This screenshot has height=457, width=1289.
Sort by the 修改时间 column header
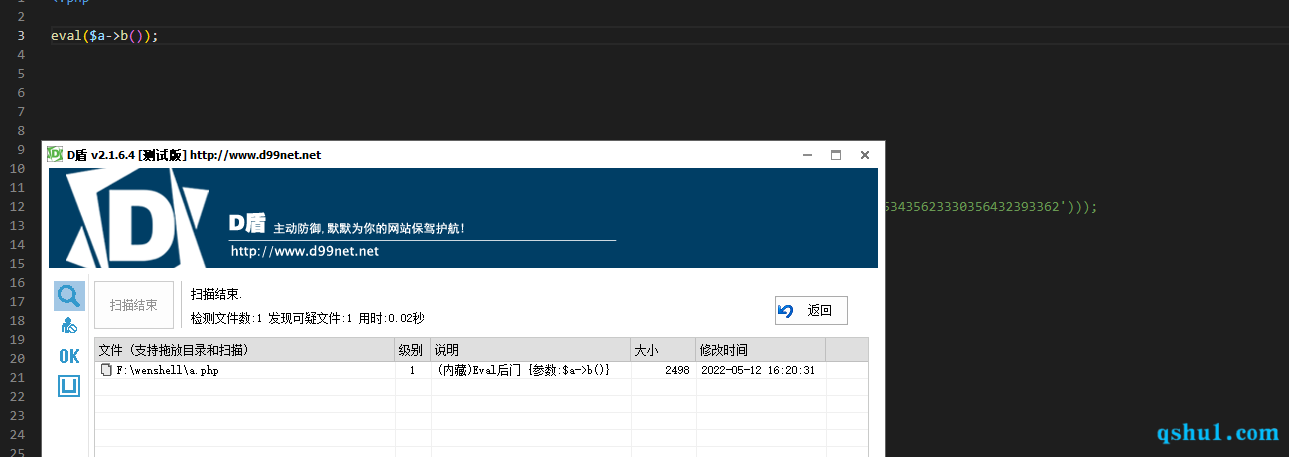click(760, 350)
